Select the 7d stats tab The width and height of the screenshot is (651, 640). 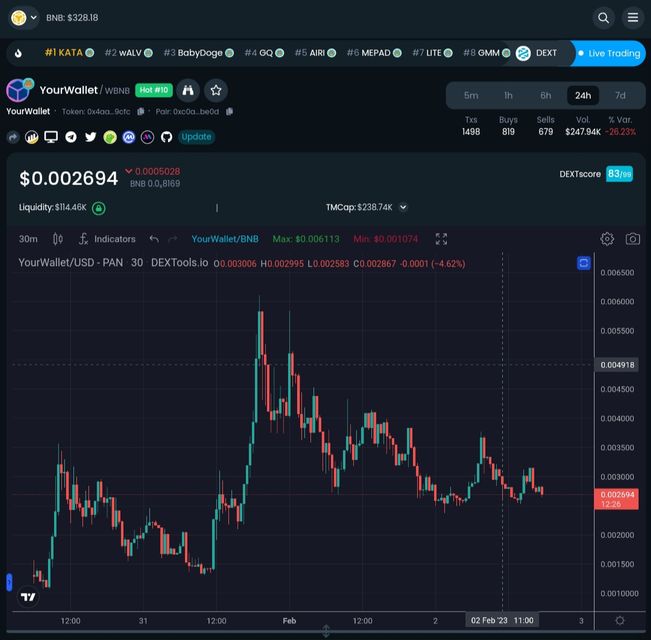click(620, 95)
